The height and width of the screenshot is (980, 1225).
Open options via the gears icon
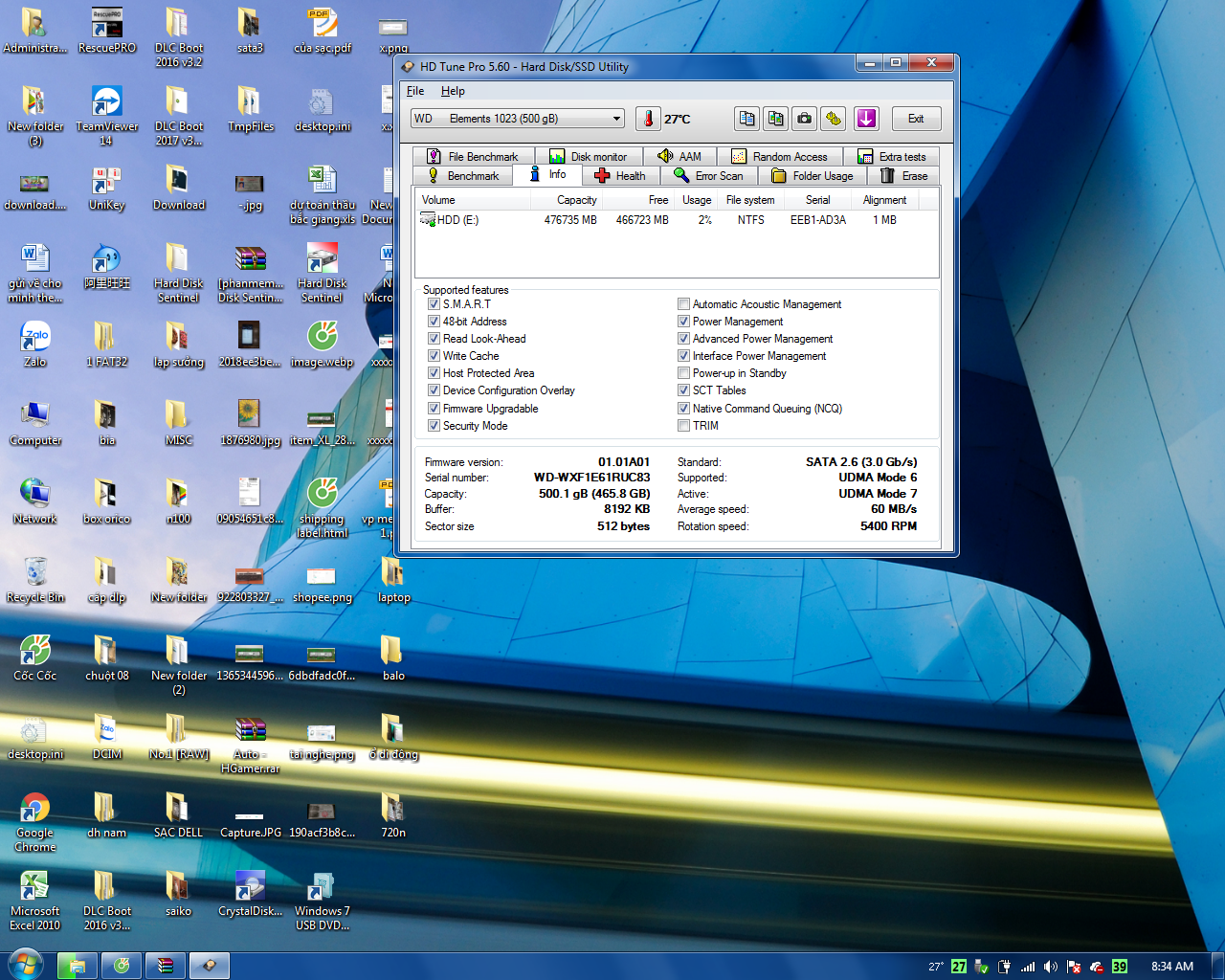click(834, 119)
